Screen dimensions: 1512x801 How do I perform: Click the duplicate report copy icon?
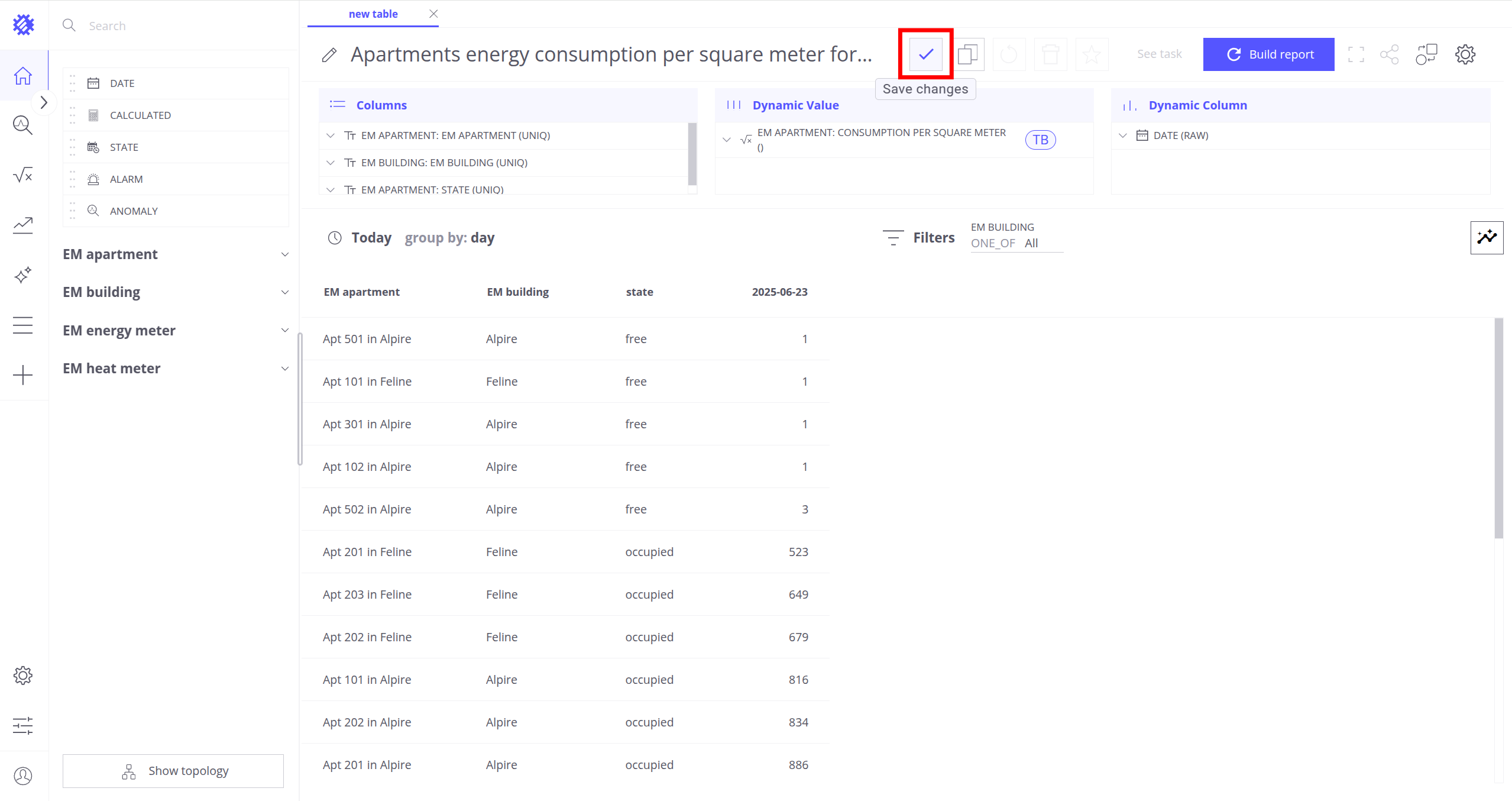pos(967,54)
